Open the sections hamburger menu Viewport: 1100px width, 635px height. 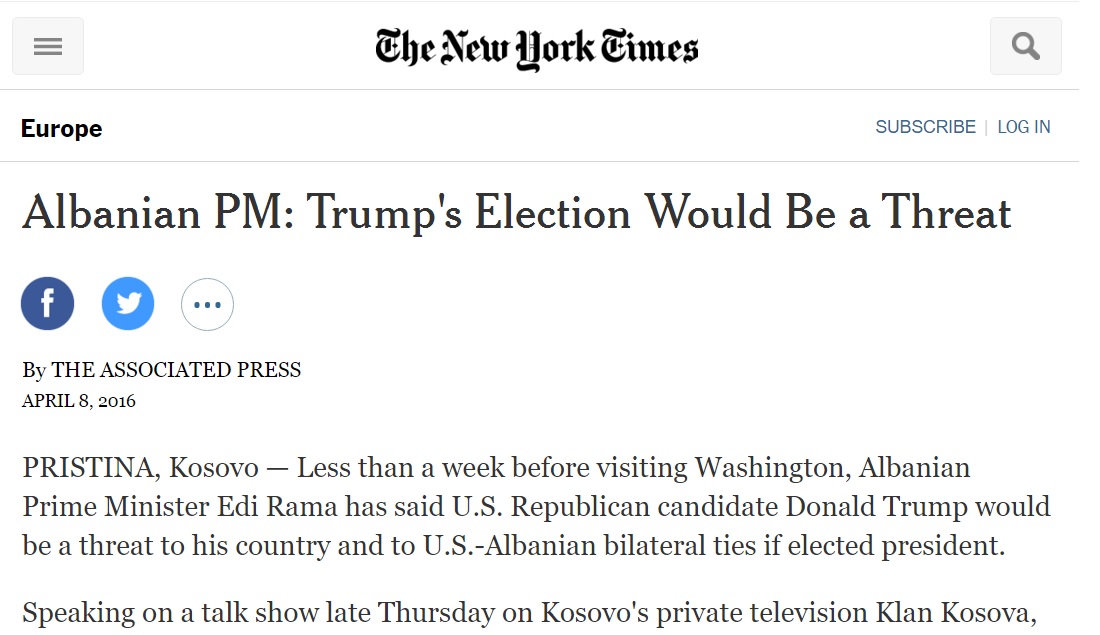click(x=48, y=47)
